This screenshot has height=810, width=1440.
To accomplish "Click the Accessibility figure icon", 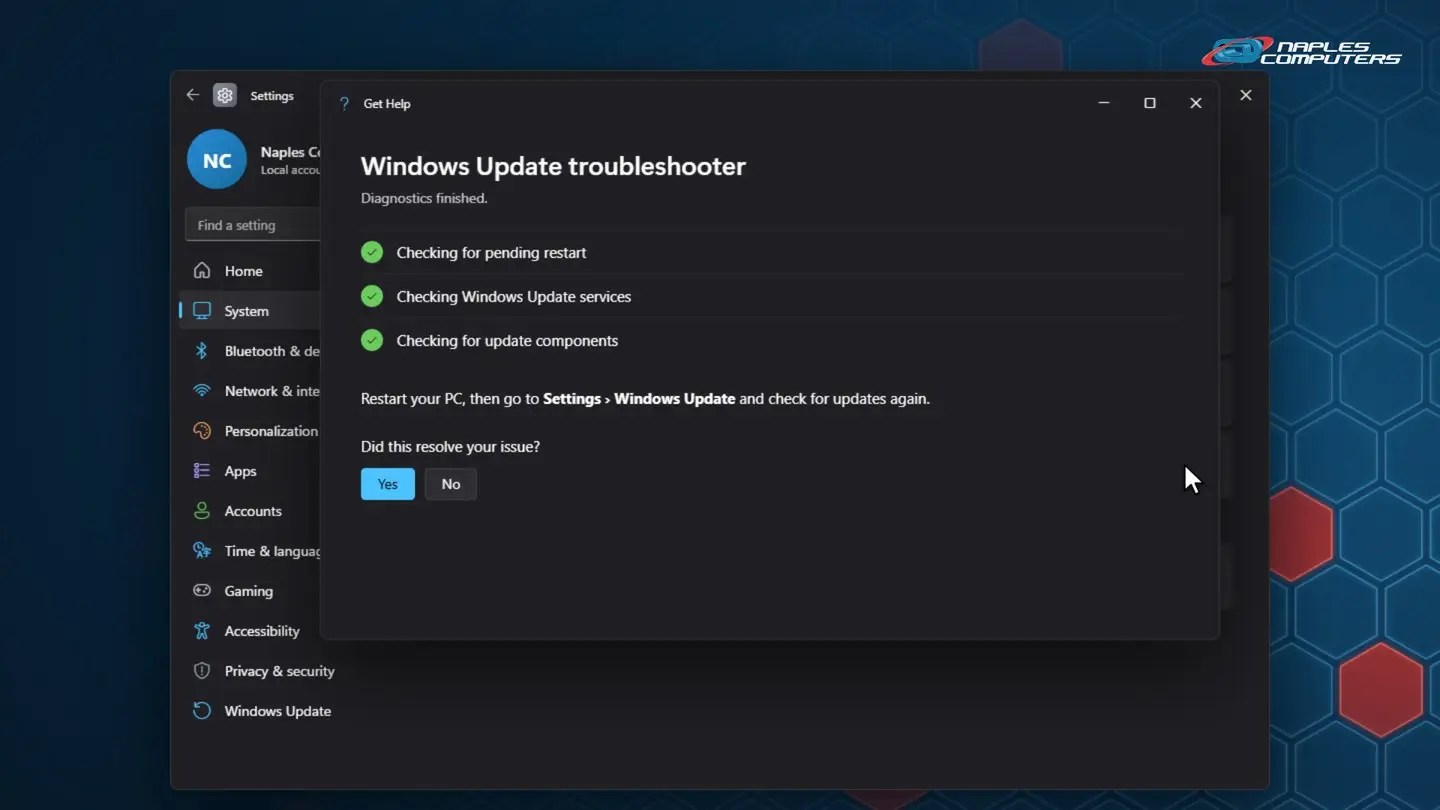I will 202,631.
